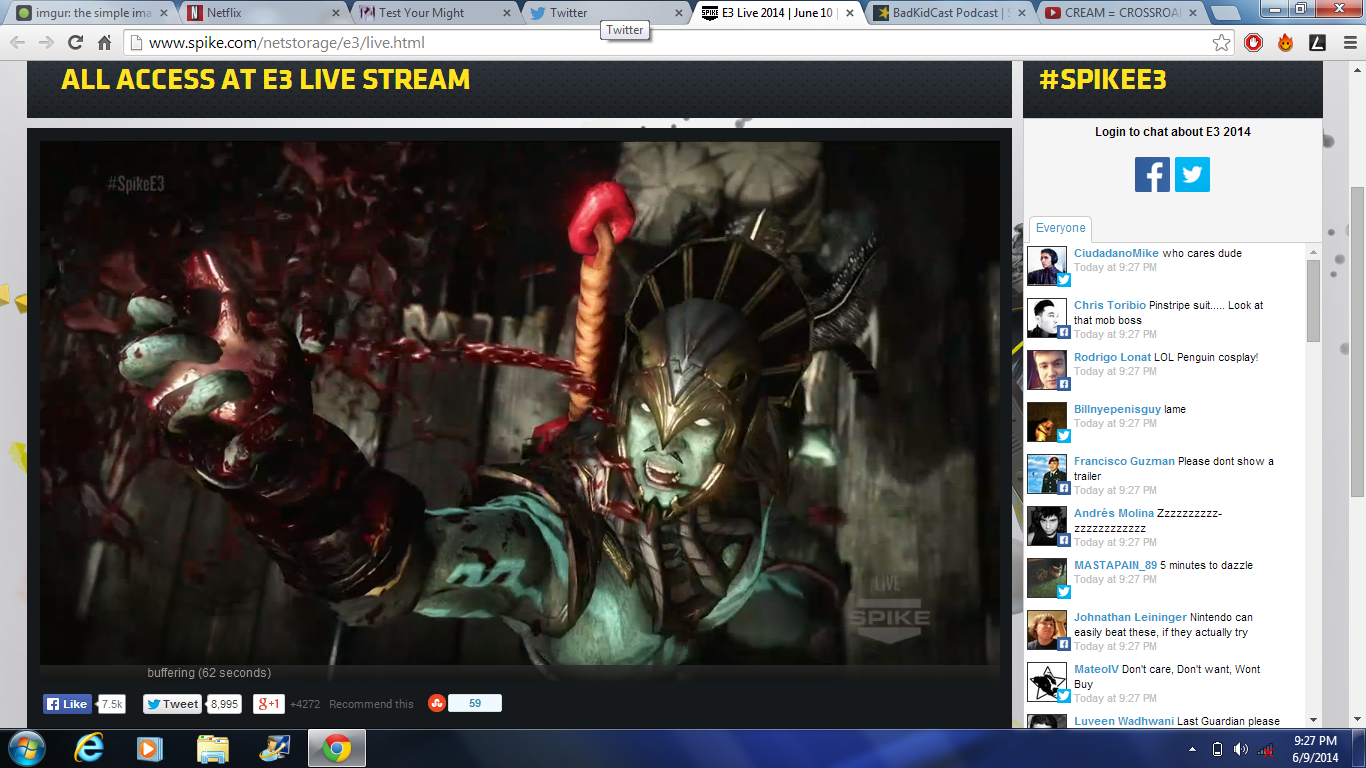Launch Internet Explorer from taskbar
The height and width of the screenshot is (768, 1366).
(x=91, y=748)
